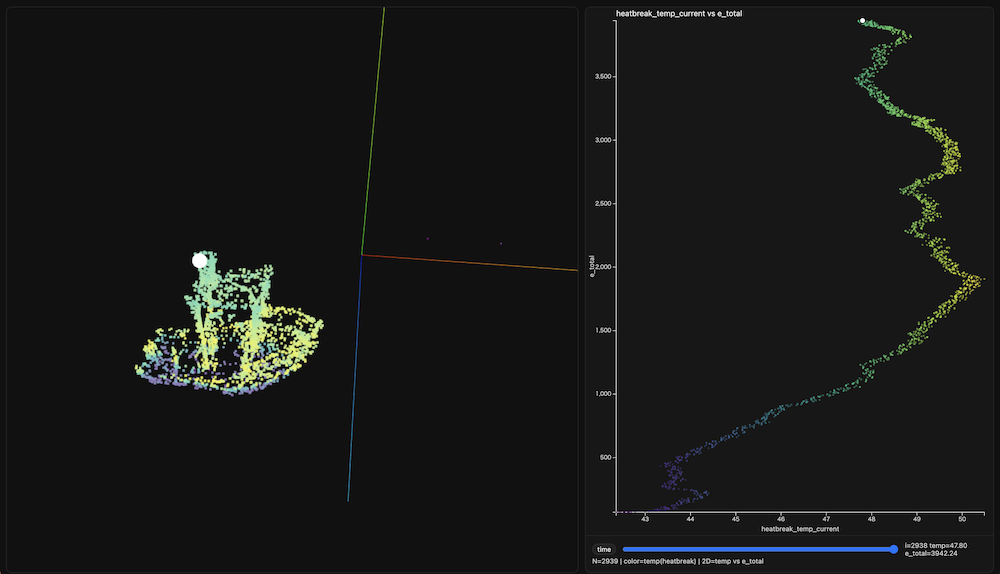This screenshot has width=1000, height=574.
Task: Click the "time" button beside the slider
Action: click(604, 549)
